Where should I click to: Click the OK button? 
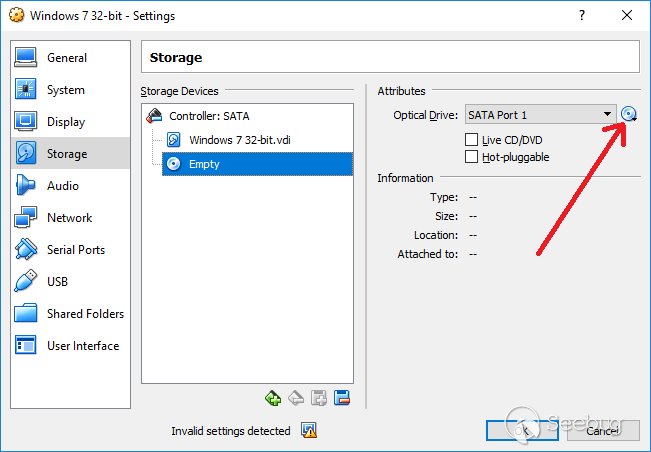pyautogui.click(x=522, y=430)
